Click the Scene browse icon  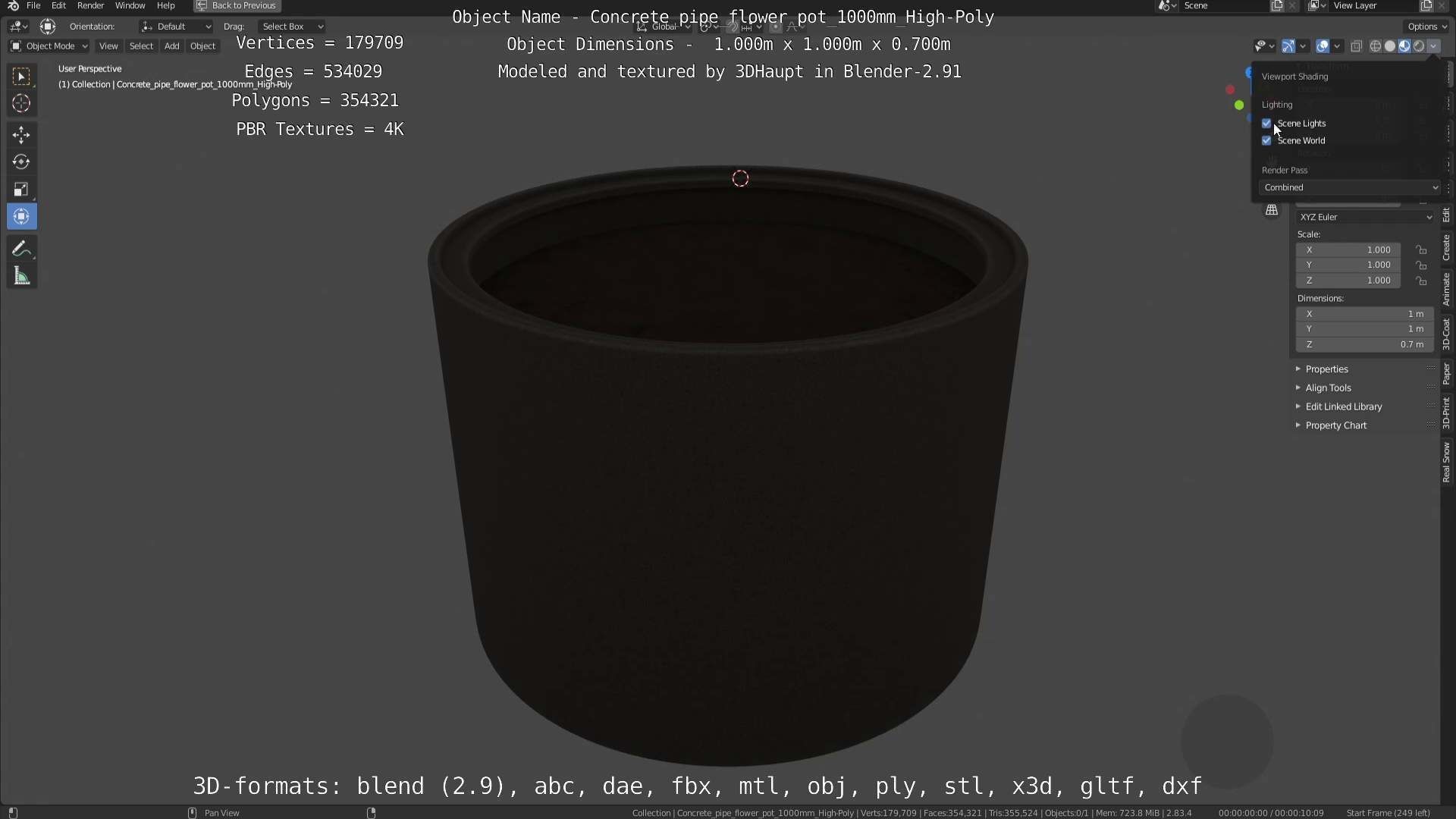click(1167, 6)
